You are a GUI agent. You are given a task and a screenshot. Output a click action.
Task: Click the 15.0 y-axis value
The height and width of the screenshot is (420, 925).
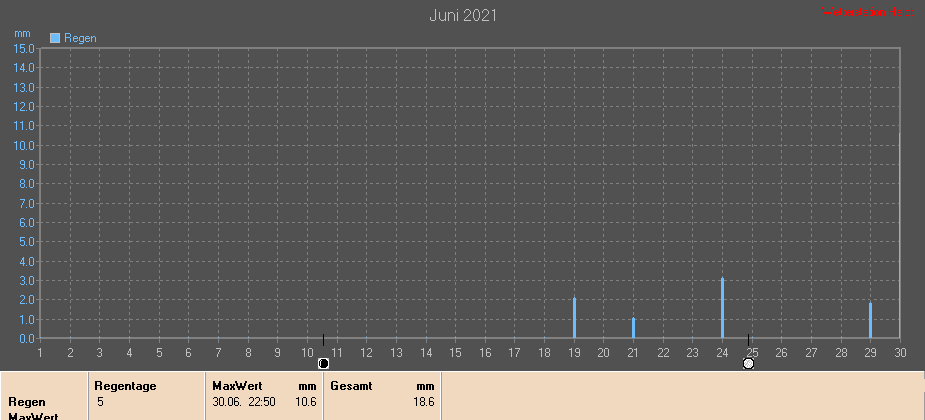pos(24,48)
